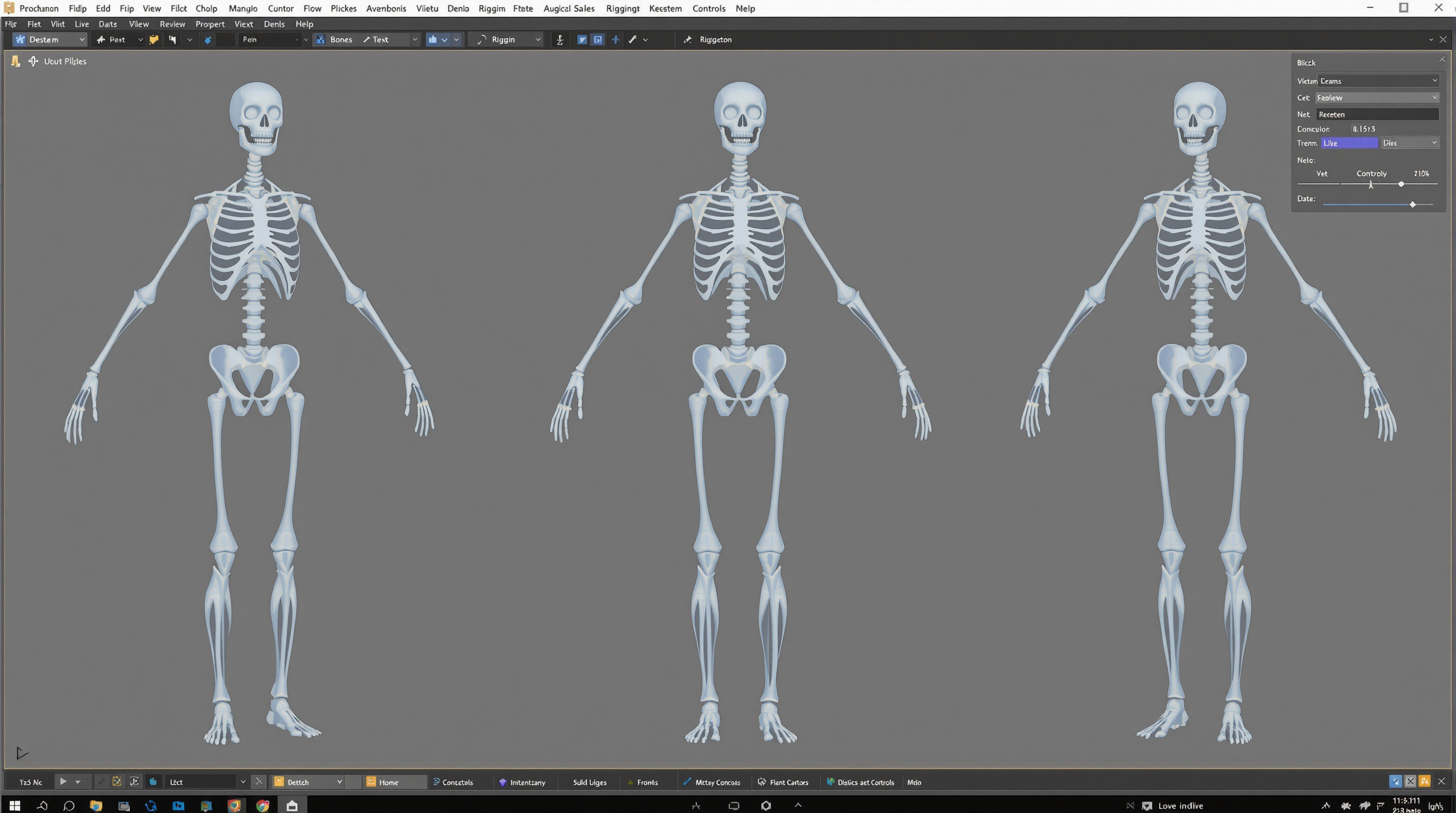
Task: Collapse the Bilcck panel chevron
Action: point(1442,60)
